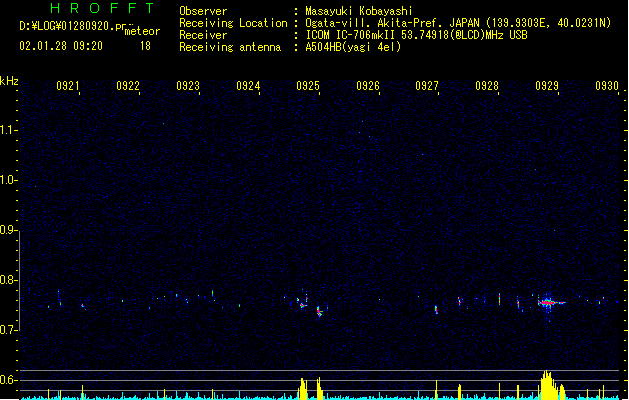Click the observer name Masayuki Kobayashi
Image resolution: width=629 pixels, height=400 pixels.
(x=359, y=11)
